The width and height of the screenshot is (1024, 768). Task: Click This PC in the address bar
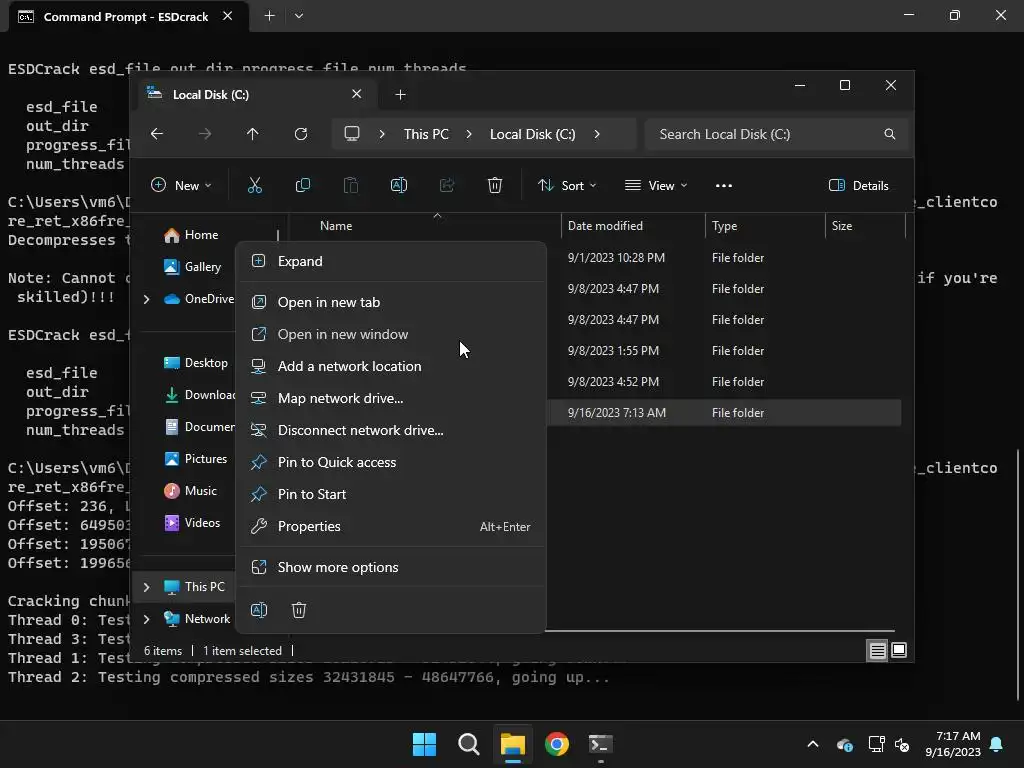click(426, 134)
